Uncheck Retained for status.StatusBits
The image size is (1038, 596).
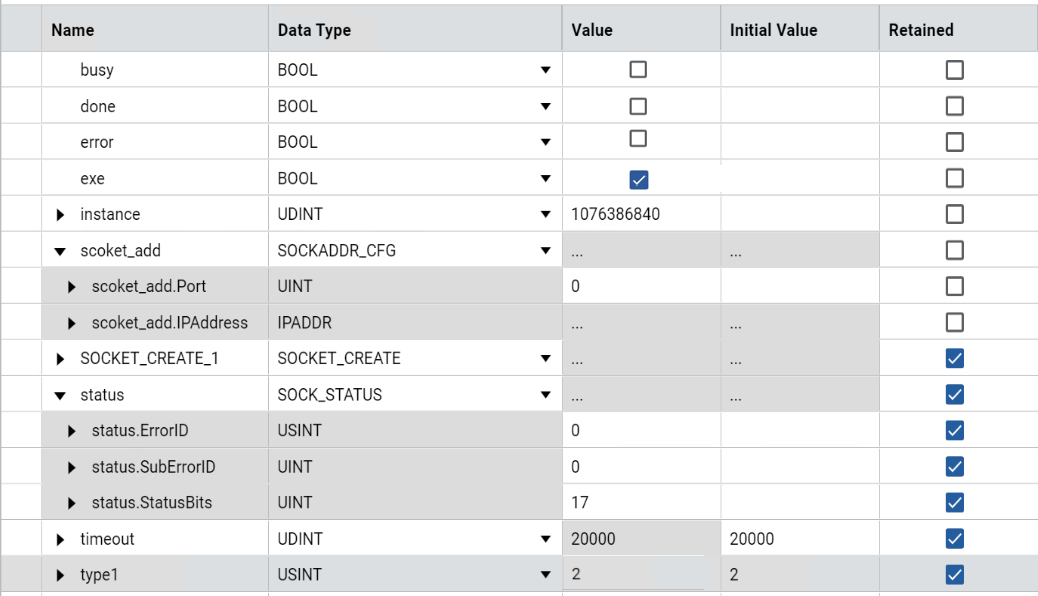point(955,502)
